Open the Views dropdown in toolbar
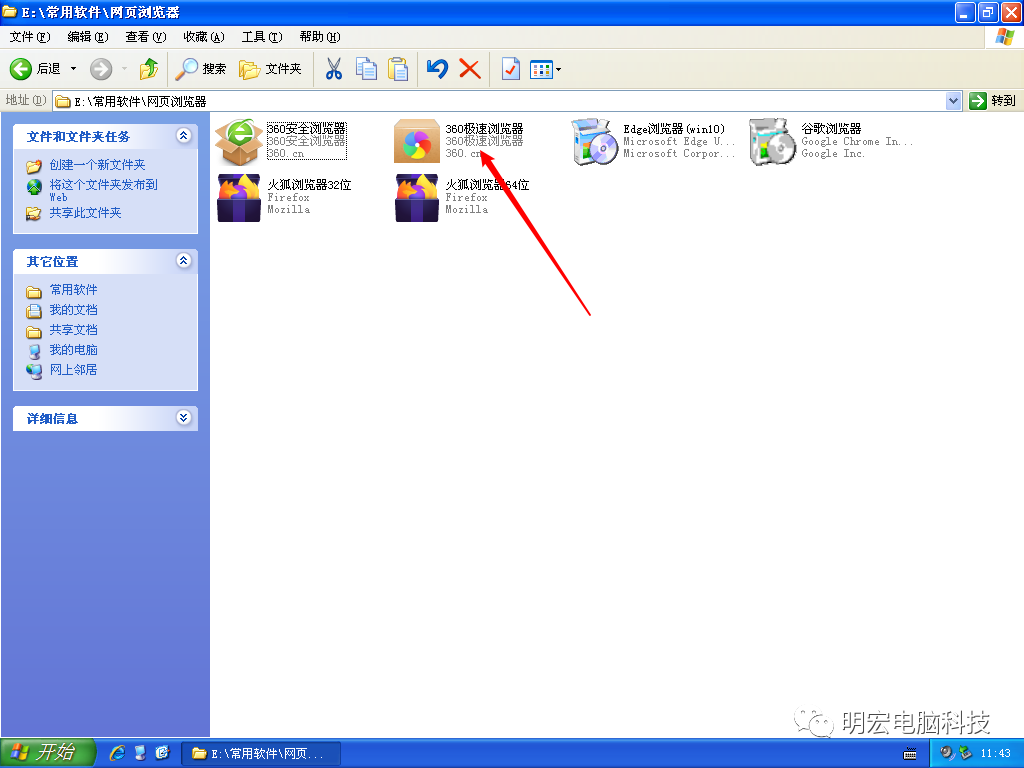Screen dimensions: 1024x768 [546, 69]
